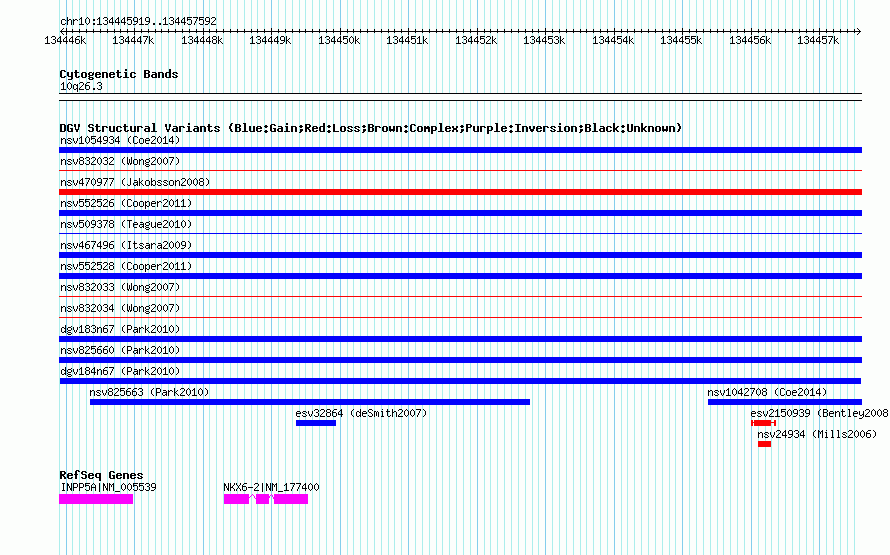890x555 pixels.
Task: Open nsv467496 (Itsara2009) variant details
Action: pyautogui.click(x=126, y=245)
